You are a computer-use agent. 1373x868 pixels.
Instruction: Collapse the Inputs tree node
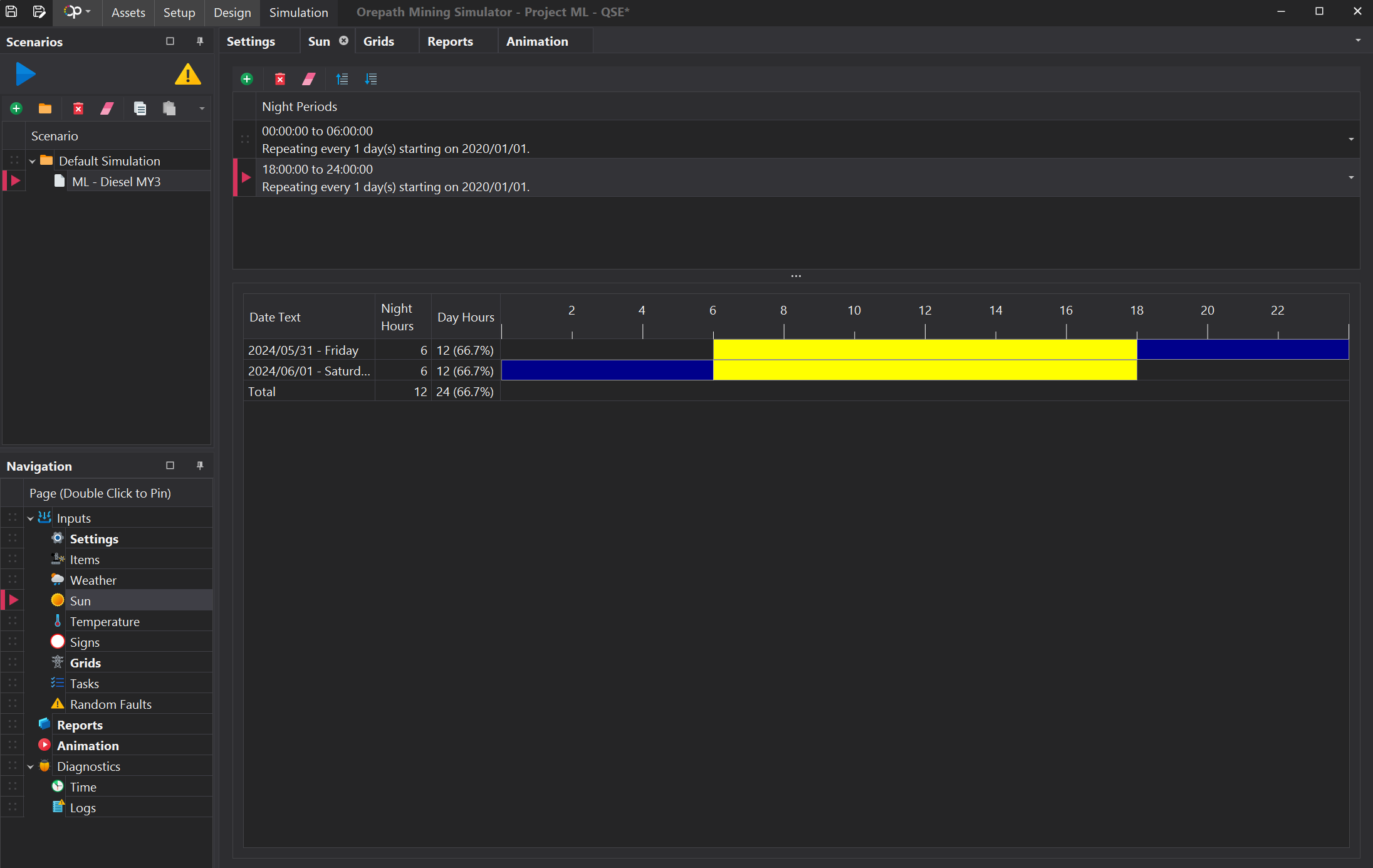tap(30, 518)
